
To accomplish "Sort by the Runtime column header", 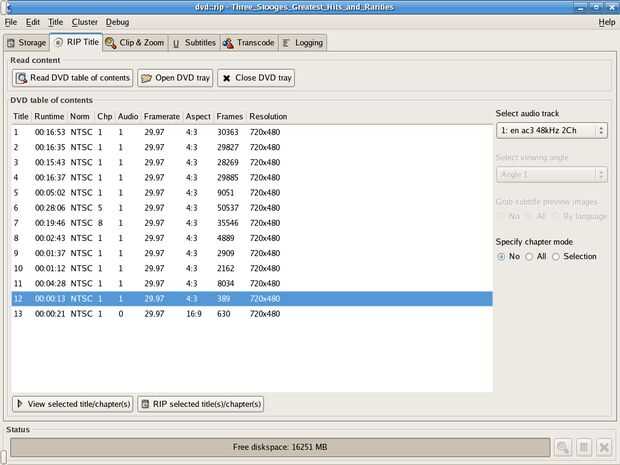I will click(49, 117).
